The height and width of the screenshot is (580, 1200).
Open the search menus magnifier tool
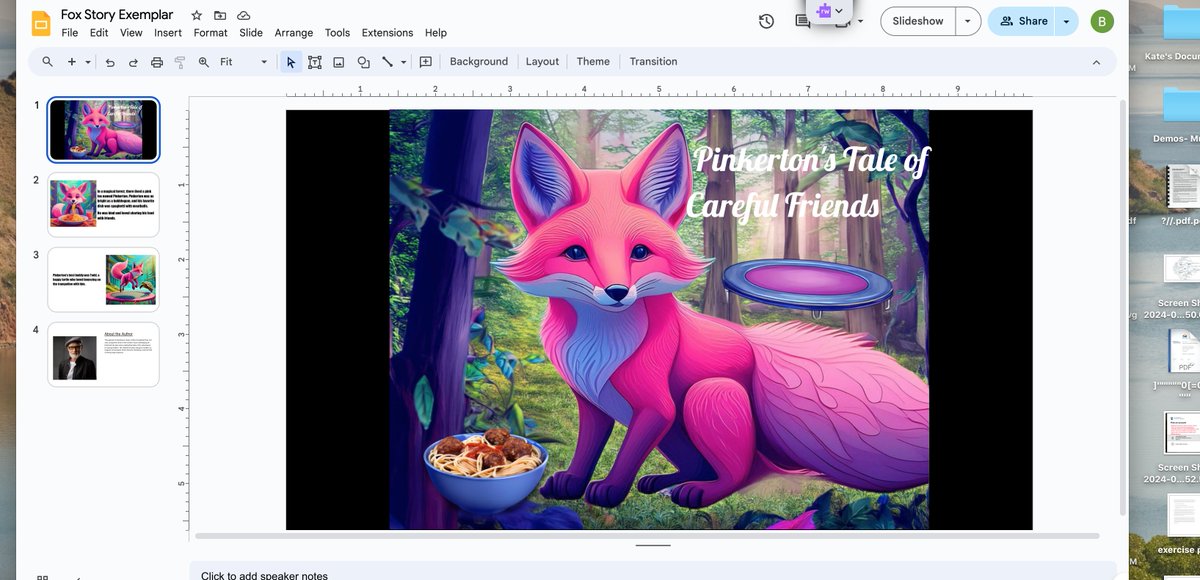(x=47, y=62)
